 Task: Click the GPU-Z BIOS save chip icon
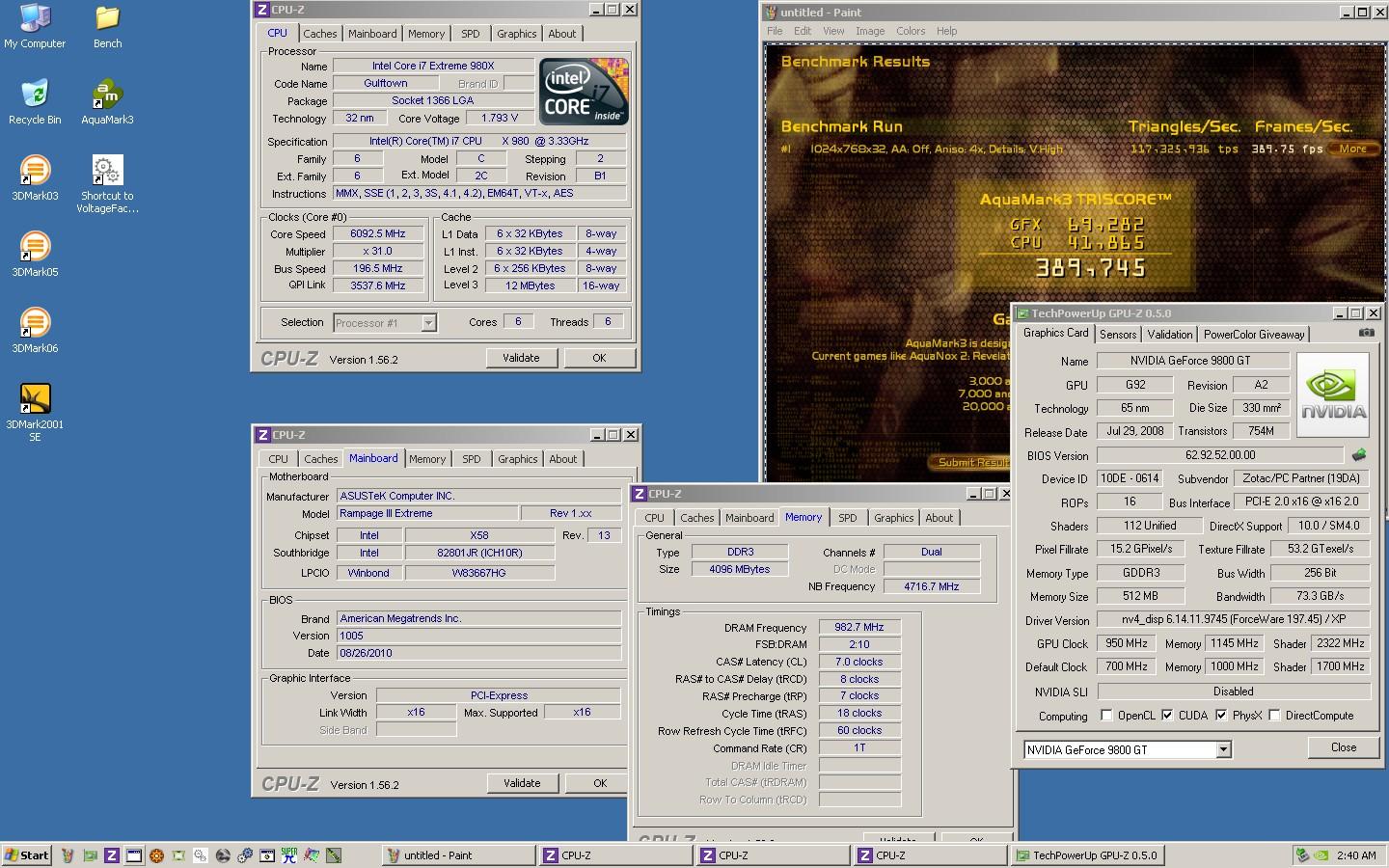pyautogui.click(x=1359, y=455)
